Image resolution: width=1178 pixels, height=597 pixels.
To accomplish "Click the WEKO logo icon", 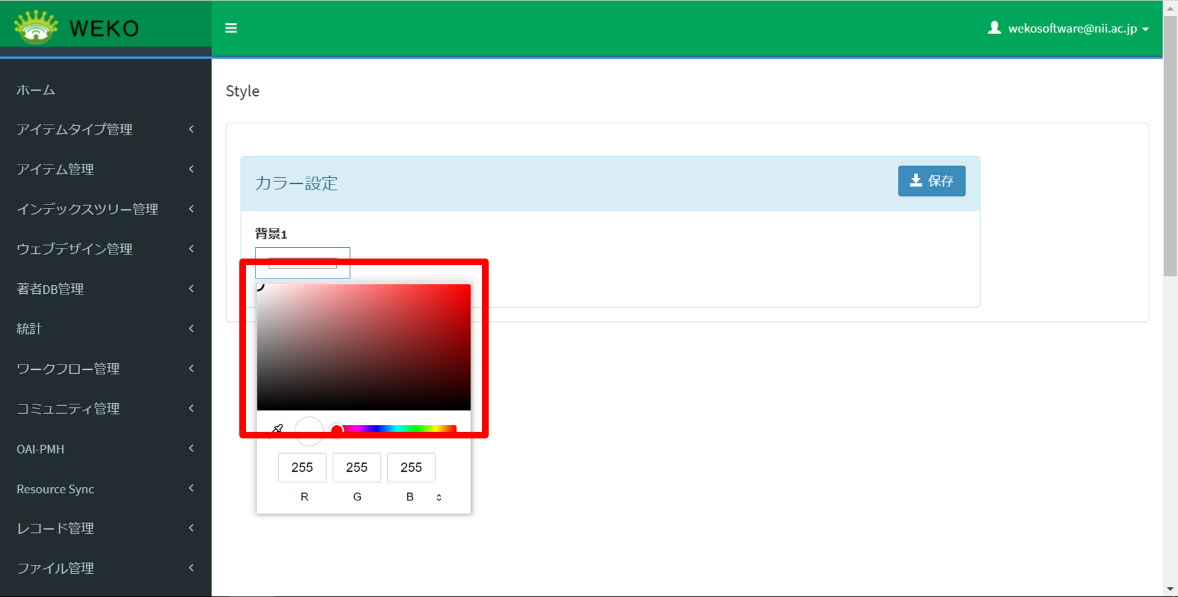I will click(36, 27).
